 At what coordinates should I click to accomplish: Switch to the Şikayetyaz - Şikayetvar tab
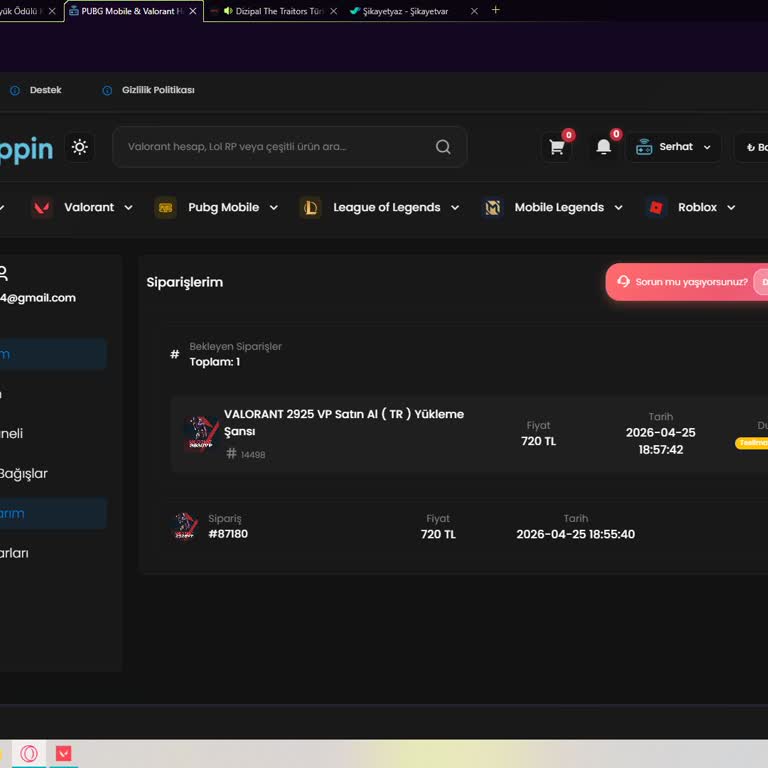(405, 11)
